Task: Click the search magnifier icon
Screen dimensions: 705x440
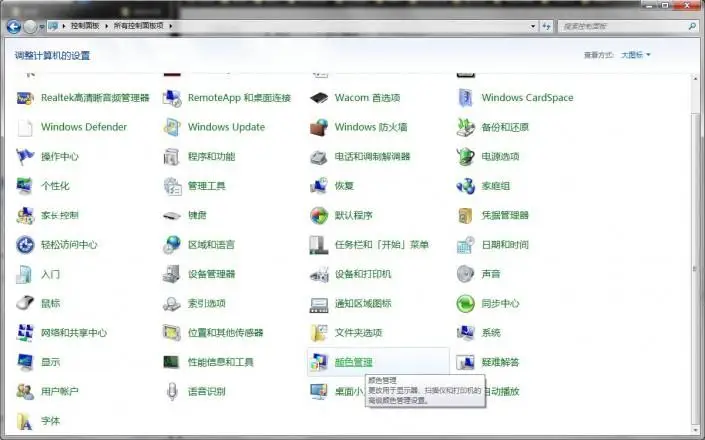Action: point(692,27)
